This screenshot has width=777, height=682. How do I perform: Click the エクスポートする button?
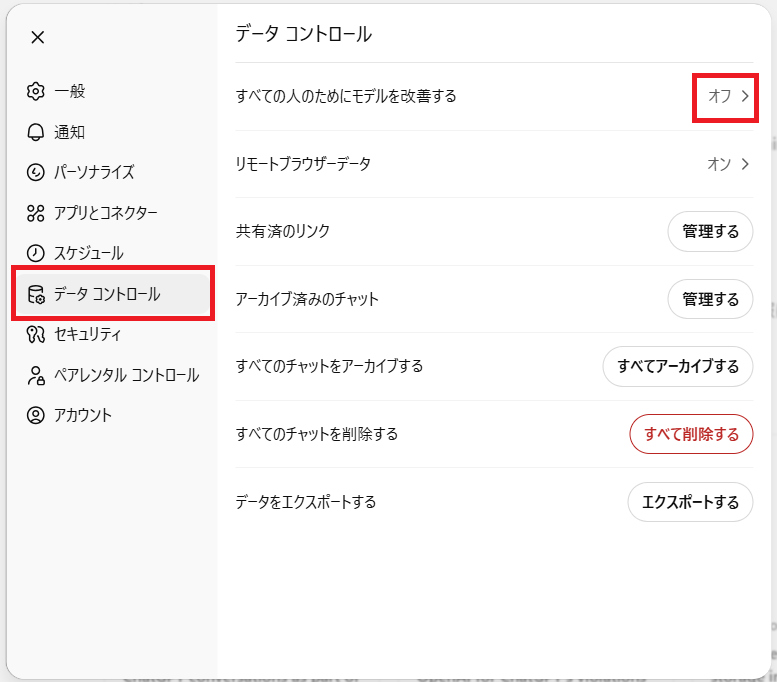pyautogui.click(x=690, y=502)
